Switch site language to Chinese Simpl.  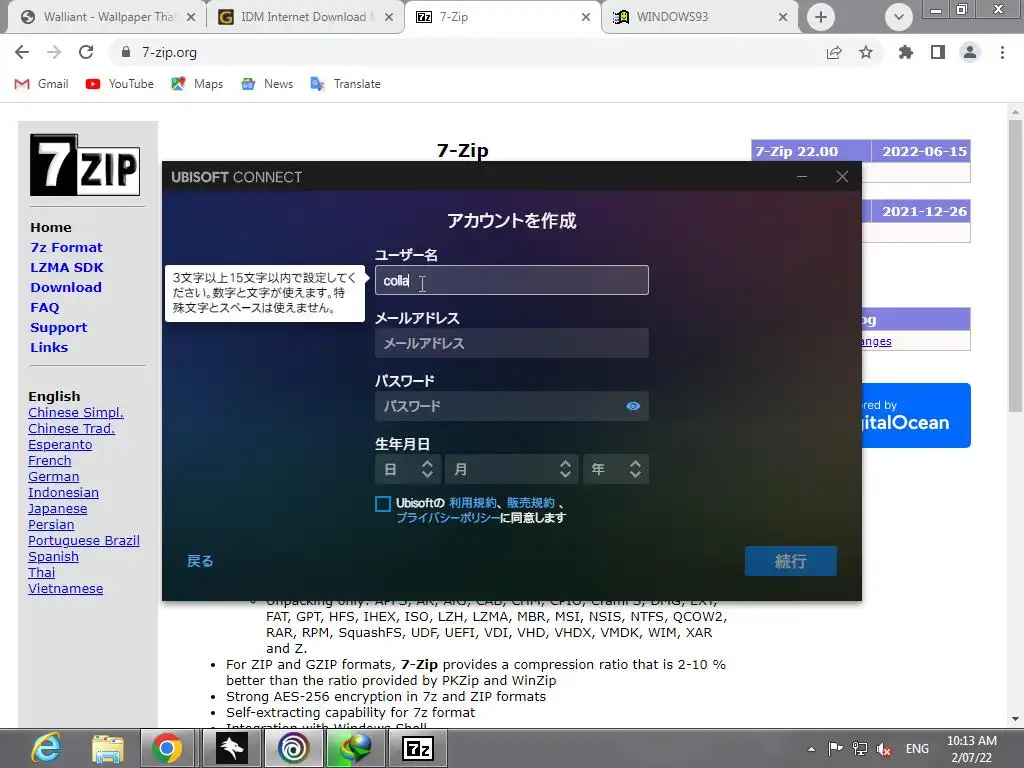coord(76,413)
